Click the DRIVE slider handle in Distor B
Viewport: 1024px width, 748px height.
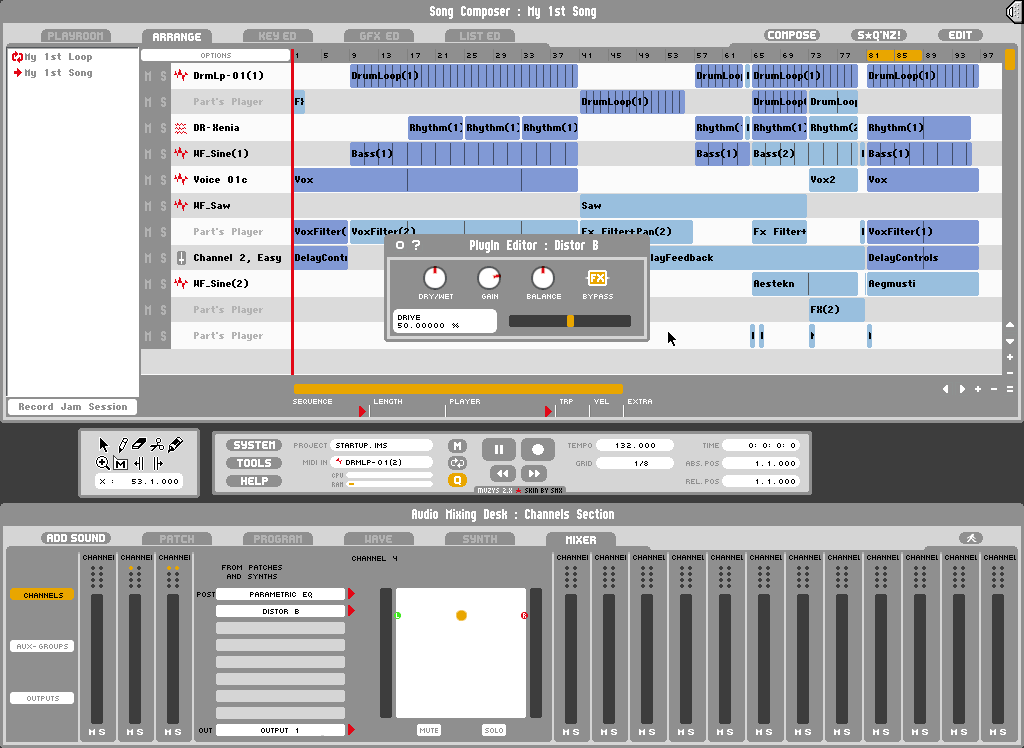(570, 321)
